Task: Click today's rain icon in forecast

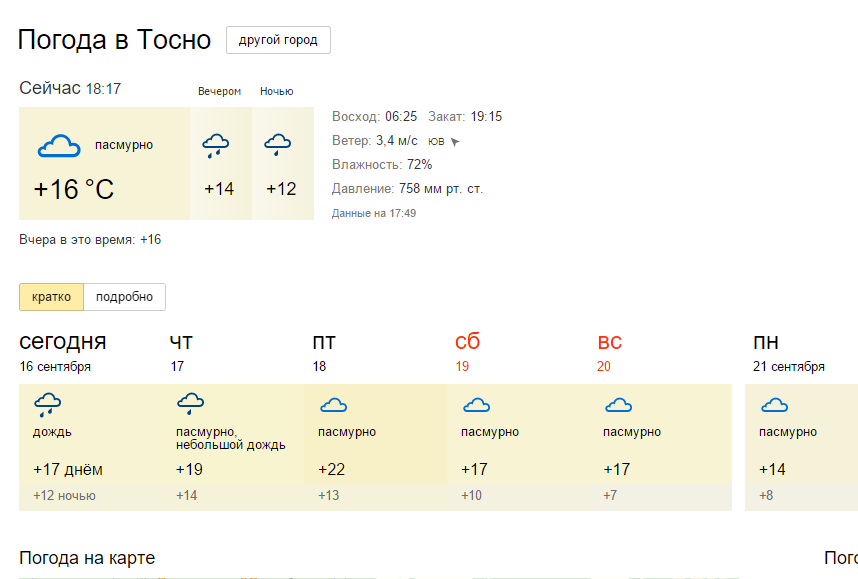Action: (x=48, y=405)
